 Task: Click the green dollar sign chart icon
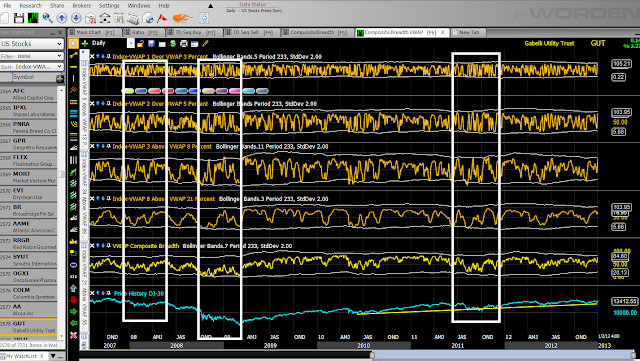point(173,44)
